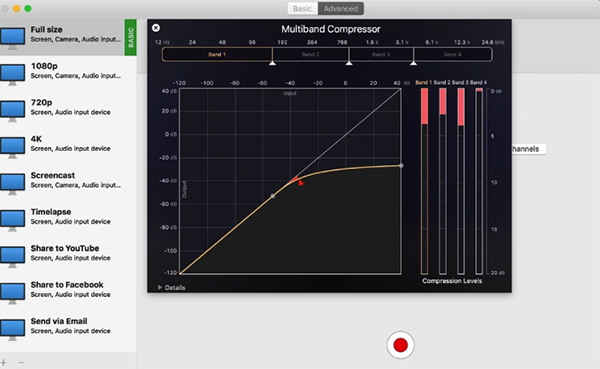
Task: Click the 'Share to Facebook' preset title
Action: (x=67, y=284)
